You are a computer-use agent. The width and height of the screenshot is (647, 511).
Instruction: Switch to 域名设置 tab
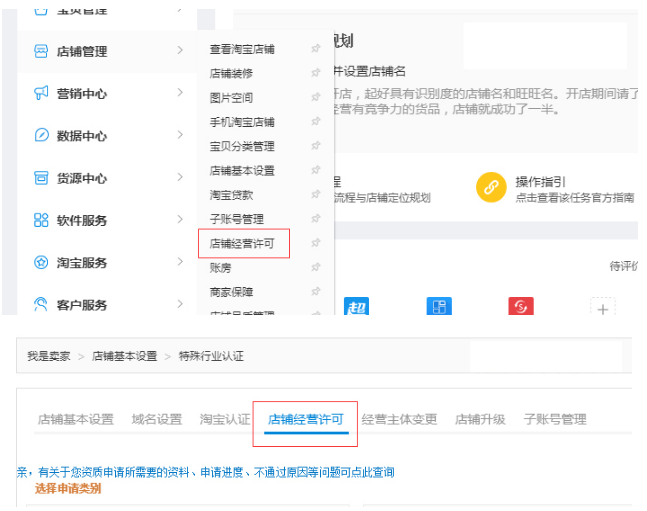point(157,419)
